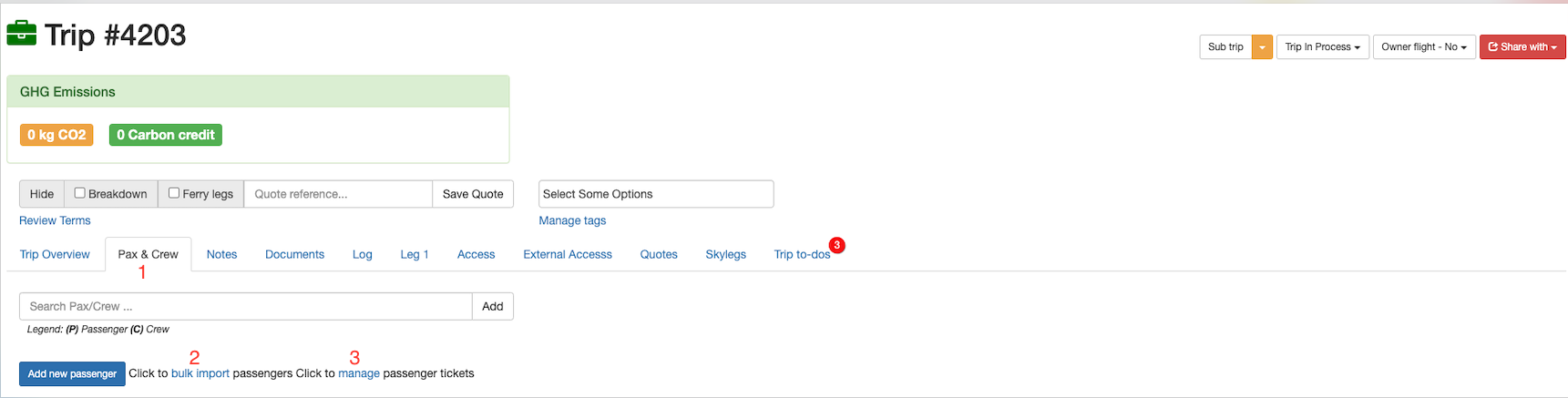
Task: Go to the Leg 1 tab
Action: coord(415,255)
